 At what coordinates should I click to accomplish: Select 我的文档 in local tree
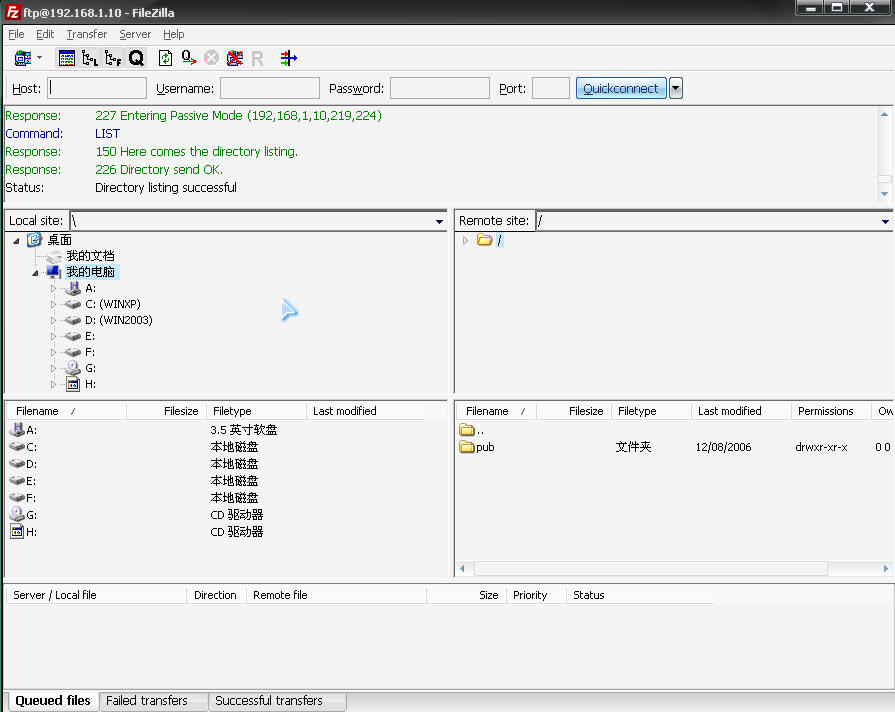[x=90, y=256]
